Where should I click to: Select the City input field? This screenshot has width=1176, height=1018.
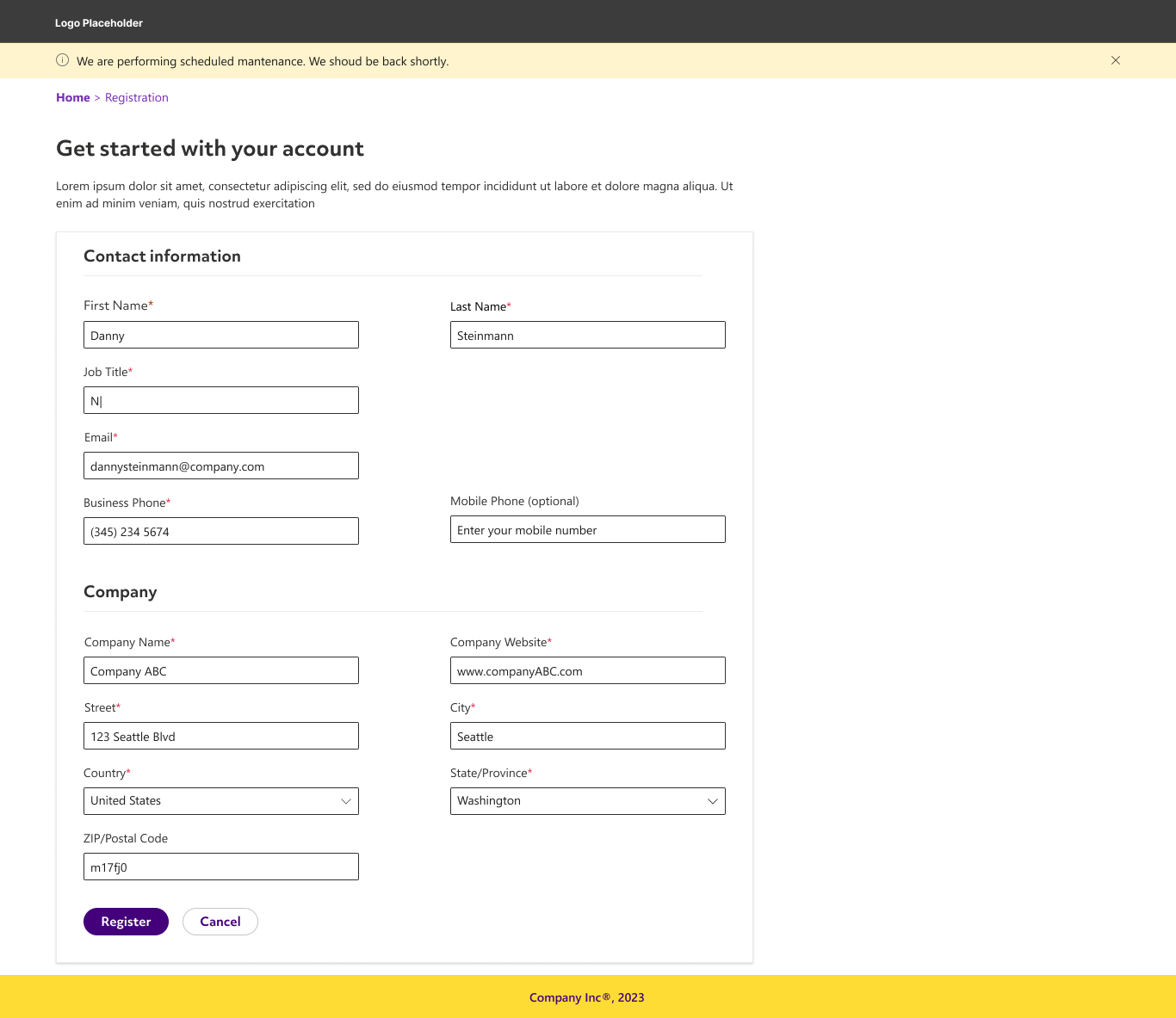588,736
